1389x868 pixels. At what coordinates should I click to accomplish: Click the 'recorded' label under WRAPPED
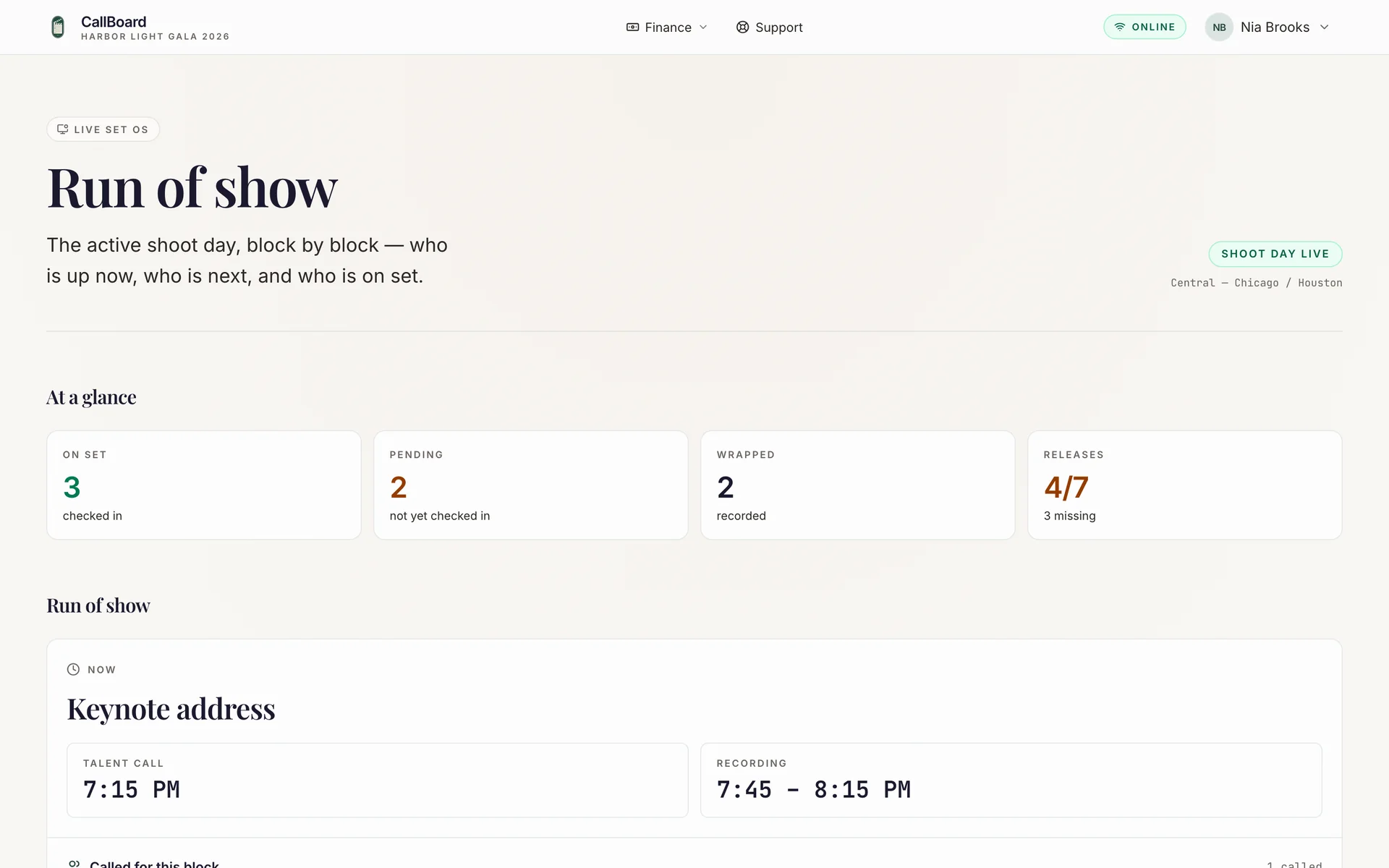pos(741,516)
